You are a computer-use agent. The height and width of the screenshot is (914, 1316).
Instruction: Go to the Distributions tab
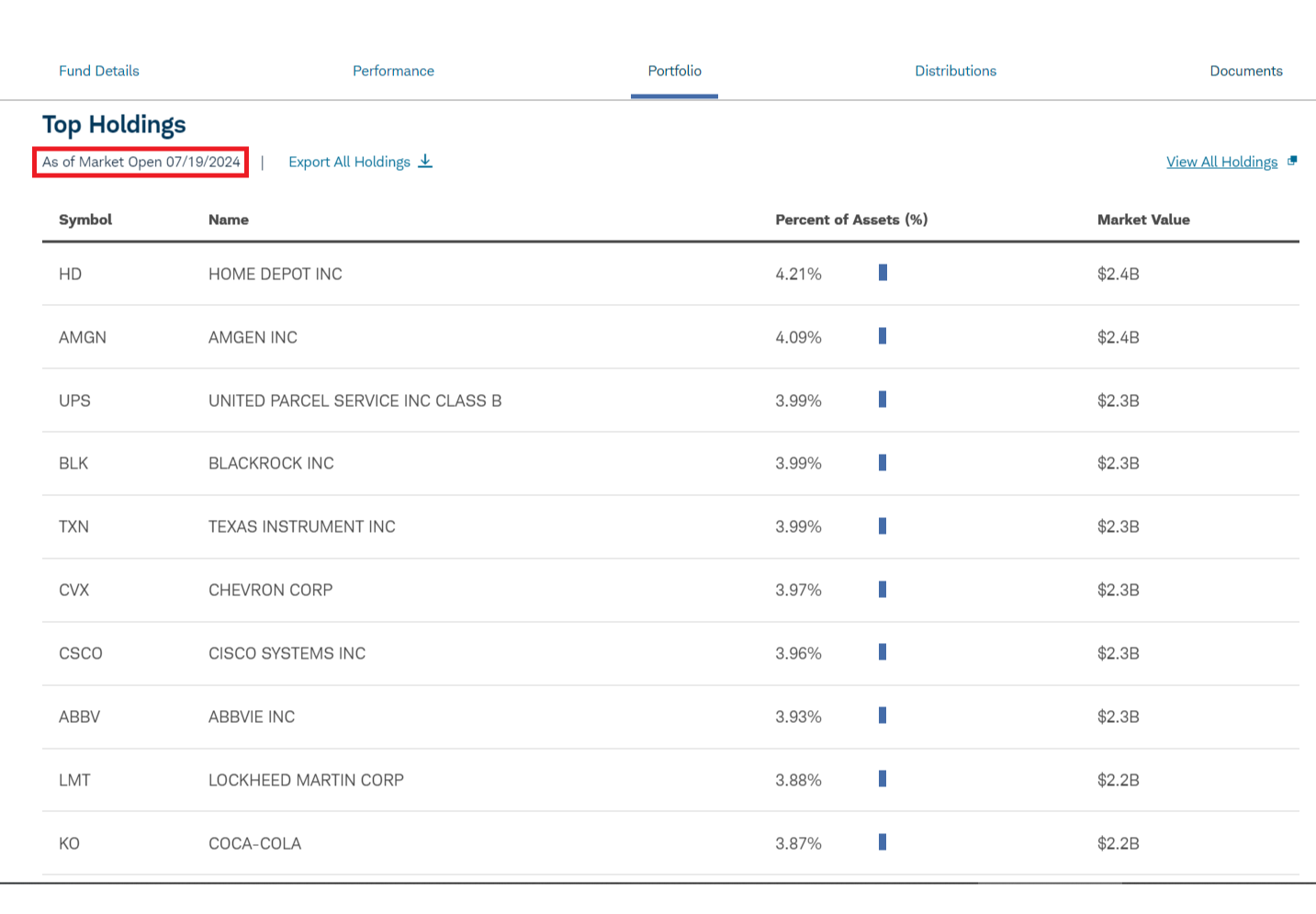955,71
